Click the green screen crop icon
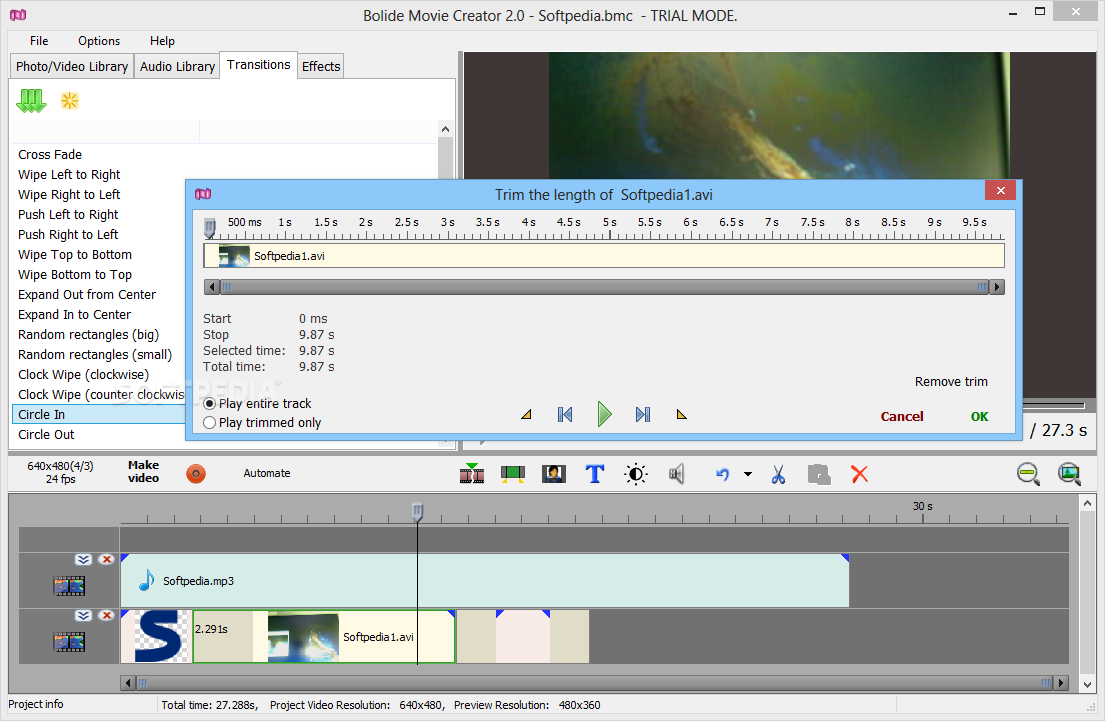 pos(512,474)
